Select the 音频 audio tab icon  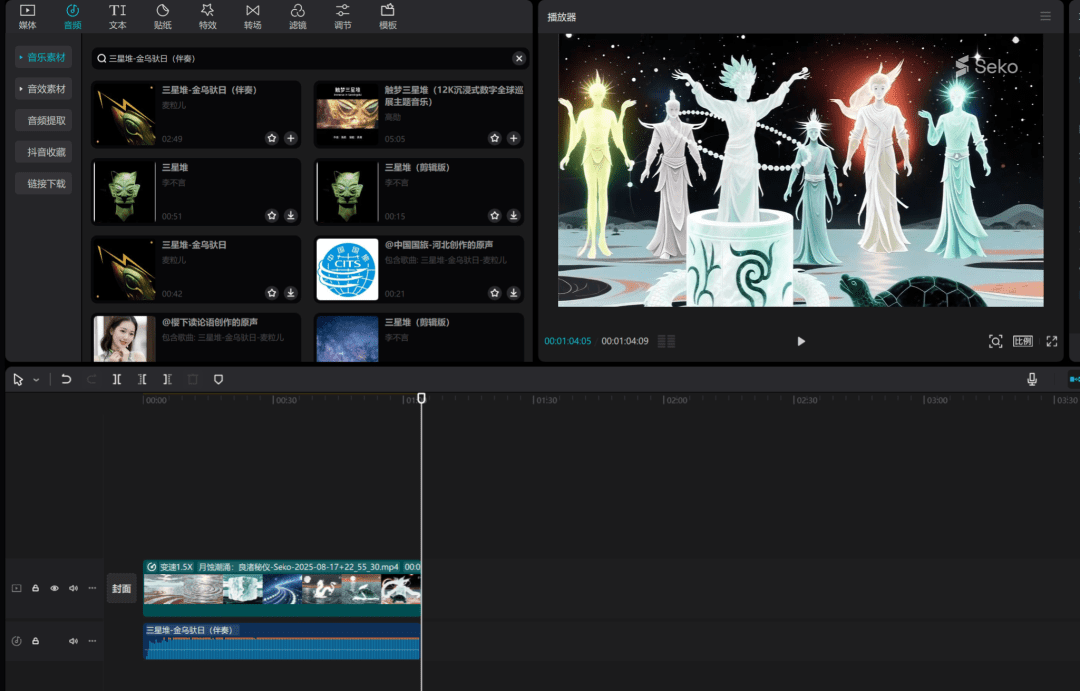point(72,17)
